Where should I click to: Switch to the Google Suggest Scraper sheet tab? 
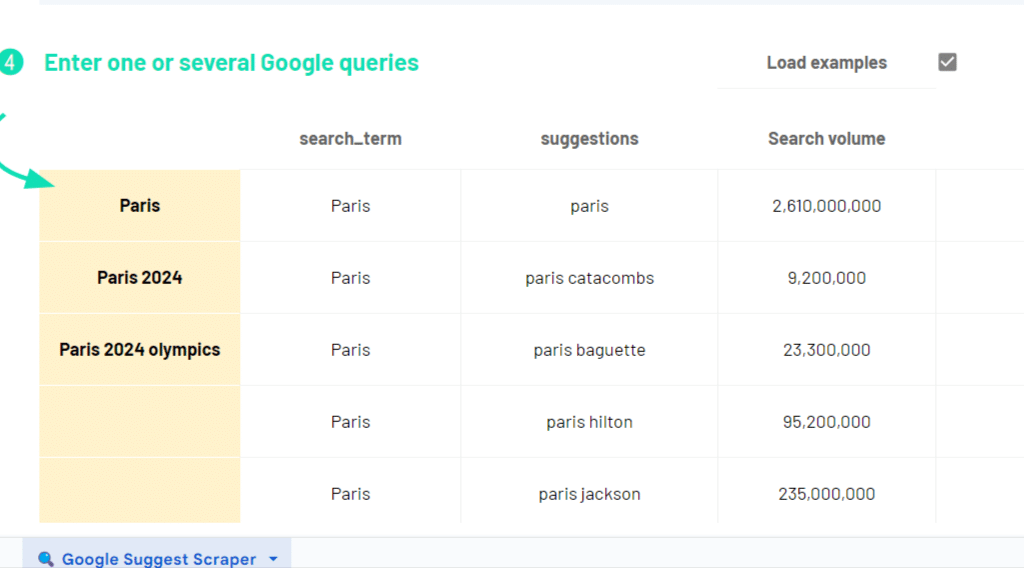[158, 559]
